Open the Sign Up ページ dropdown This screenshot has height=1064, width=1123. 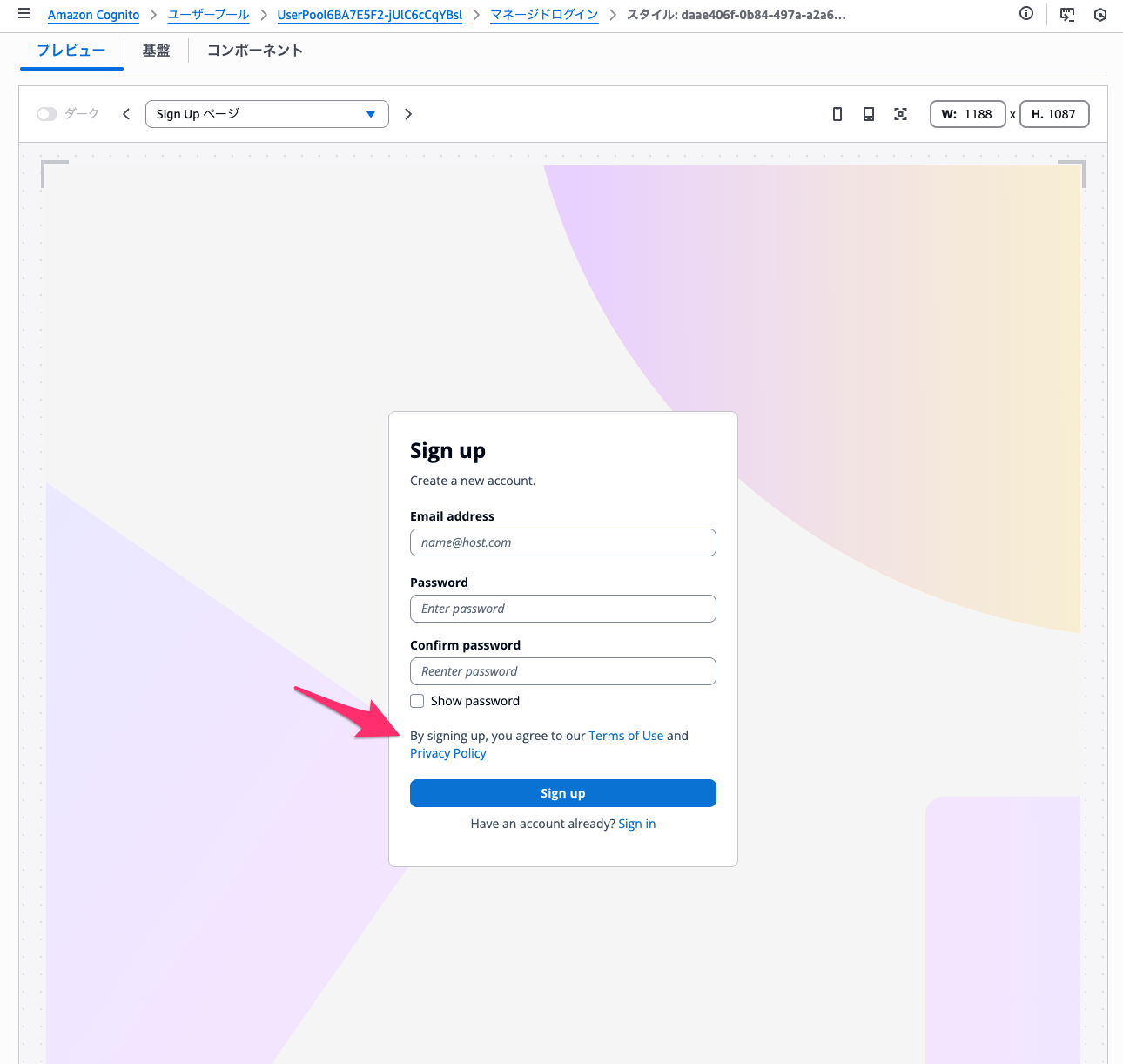coord(266,114)
